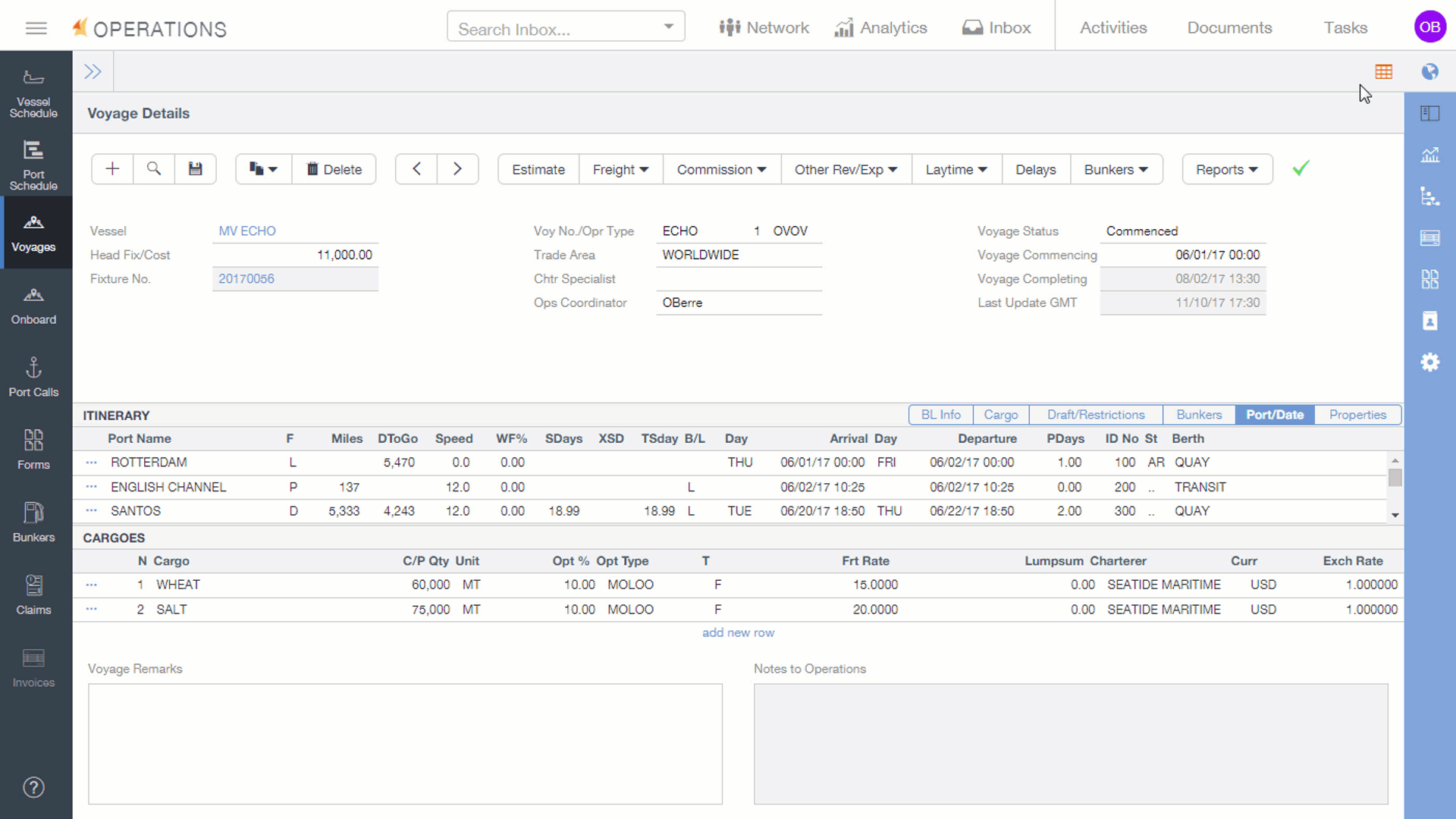Toggle the hamburger main menu

coord(36,29)
